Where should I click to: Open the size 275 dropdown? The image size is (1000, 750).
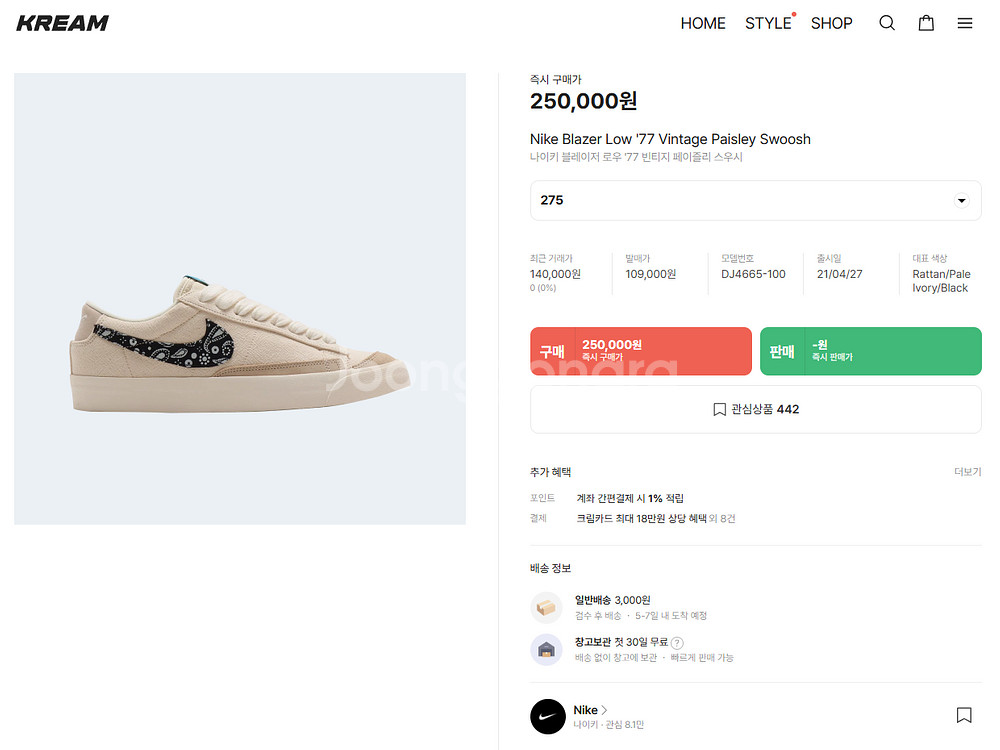point(756,200)
